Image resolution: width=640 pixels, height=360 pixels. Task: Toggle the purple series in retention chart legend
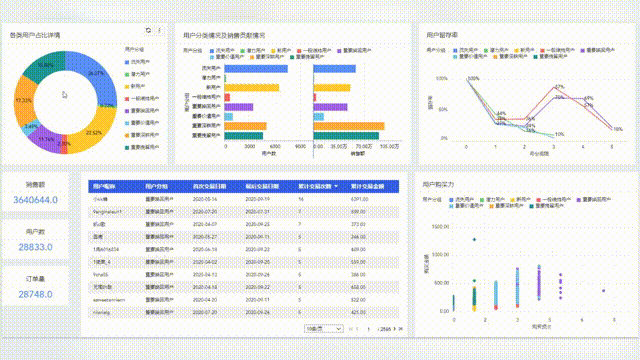pyautogui.click(x=583, y=50)
